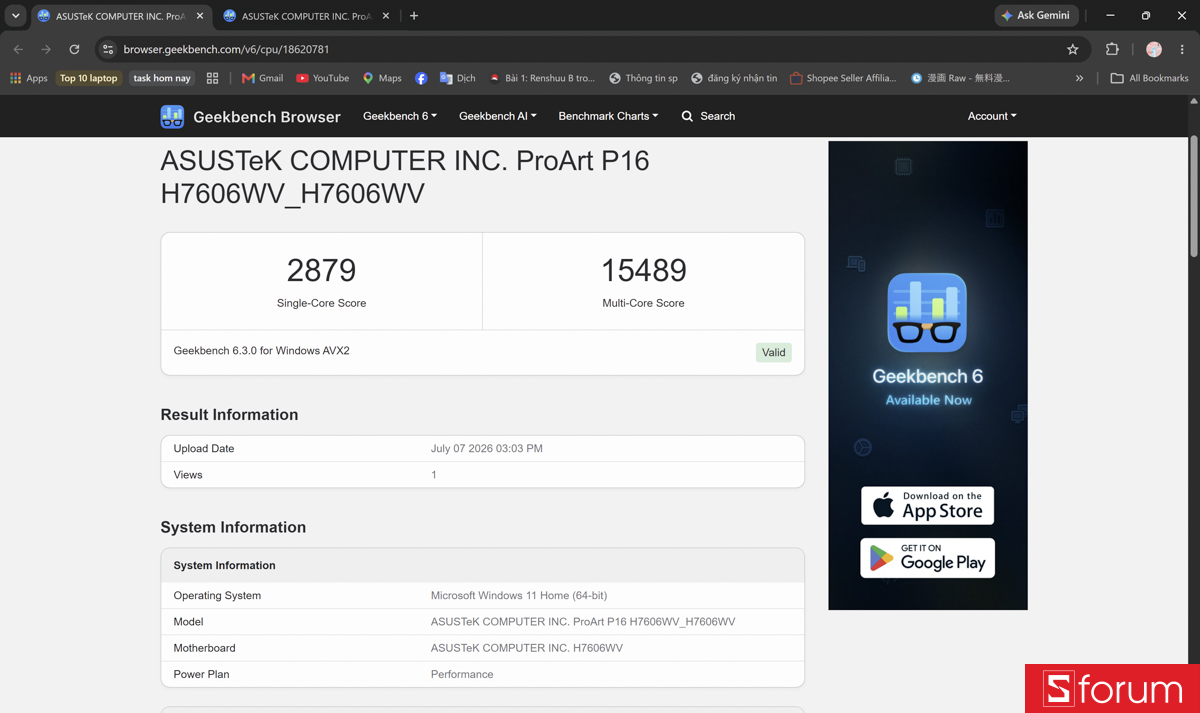Click the Geekbench 6.3.0 for Windows AVX2 text
The height and width of the screenshot is (713, 1200).
coord(262,351)
